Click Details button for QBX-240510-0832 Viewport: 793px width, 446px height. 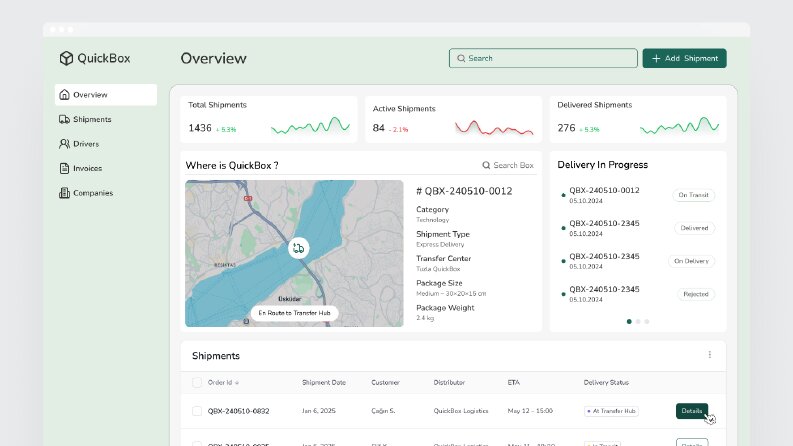[691, 411]
